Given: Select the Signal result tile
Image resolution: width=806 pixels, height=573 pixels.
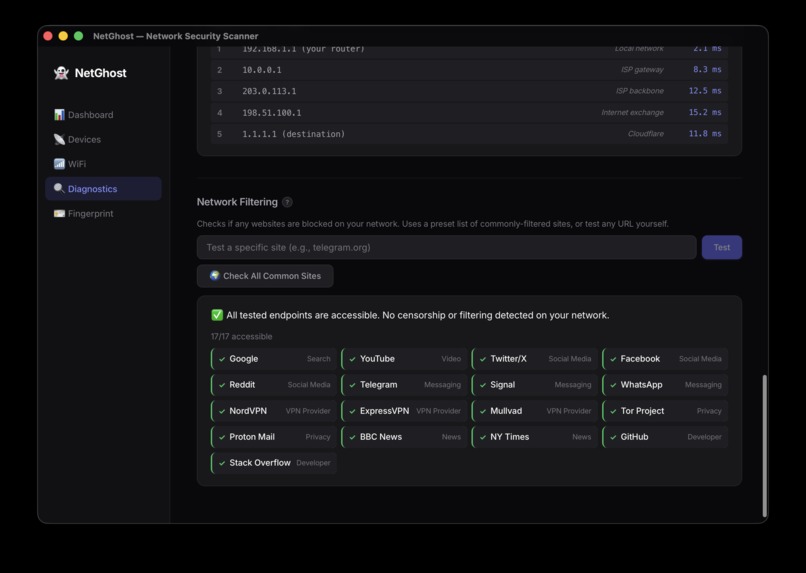Looking at the screenshot, I should point(535,384).
